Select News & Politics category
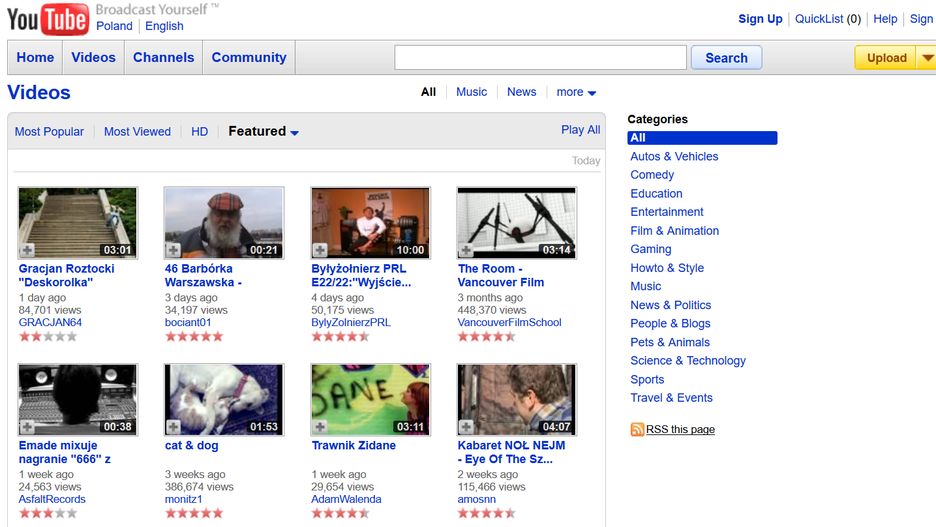The height and width of the screenshot is (527, 936). (x=670, y=305)
